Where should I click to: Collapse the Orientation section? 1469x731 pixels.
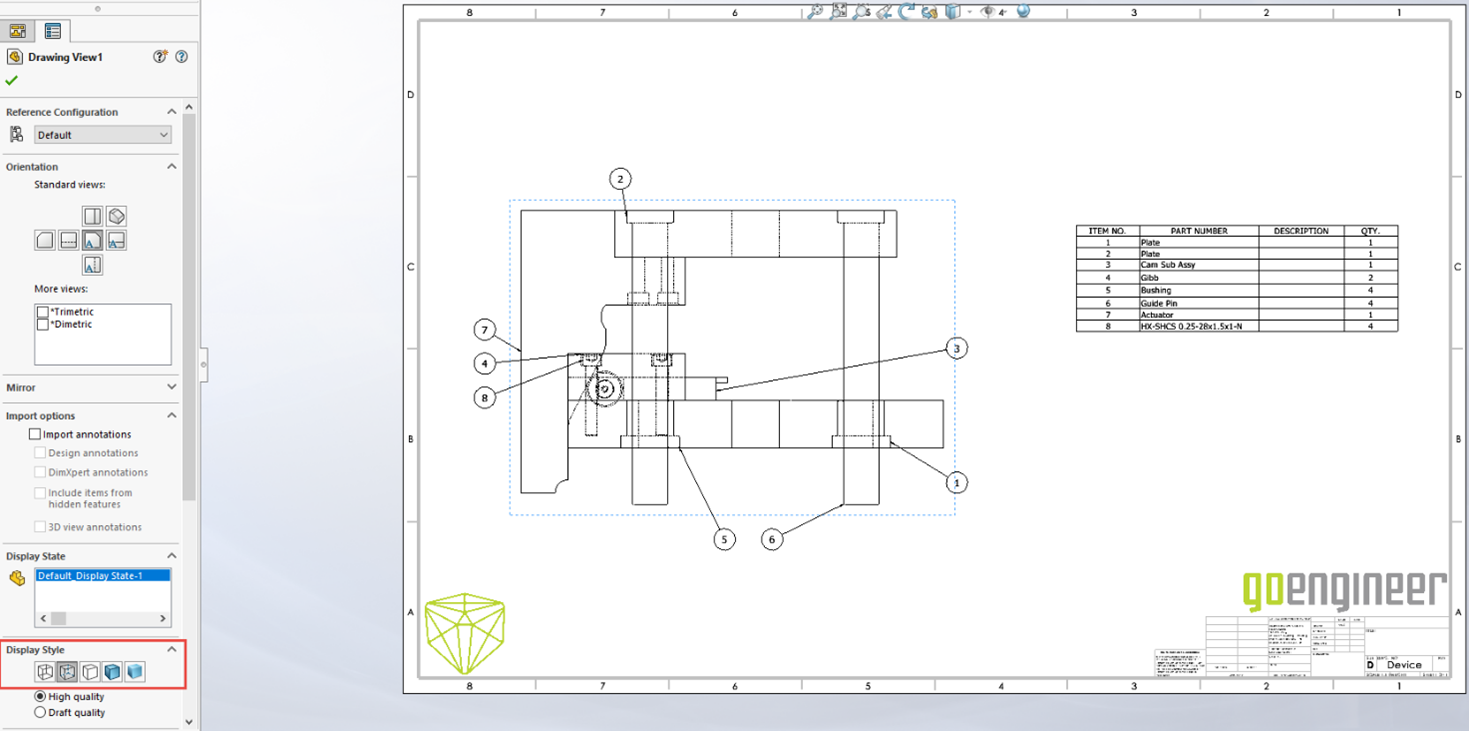pyautogui.click(x=171, y=166)
